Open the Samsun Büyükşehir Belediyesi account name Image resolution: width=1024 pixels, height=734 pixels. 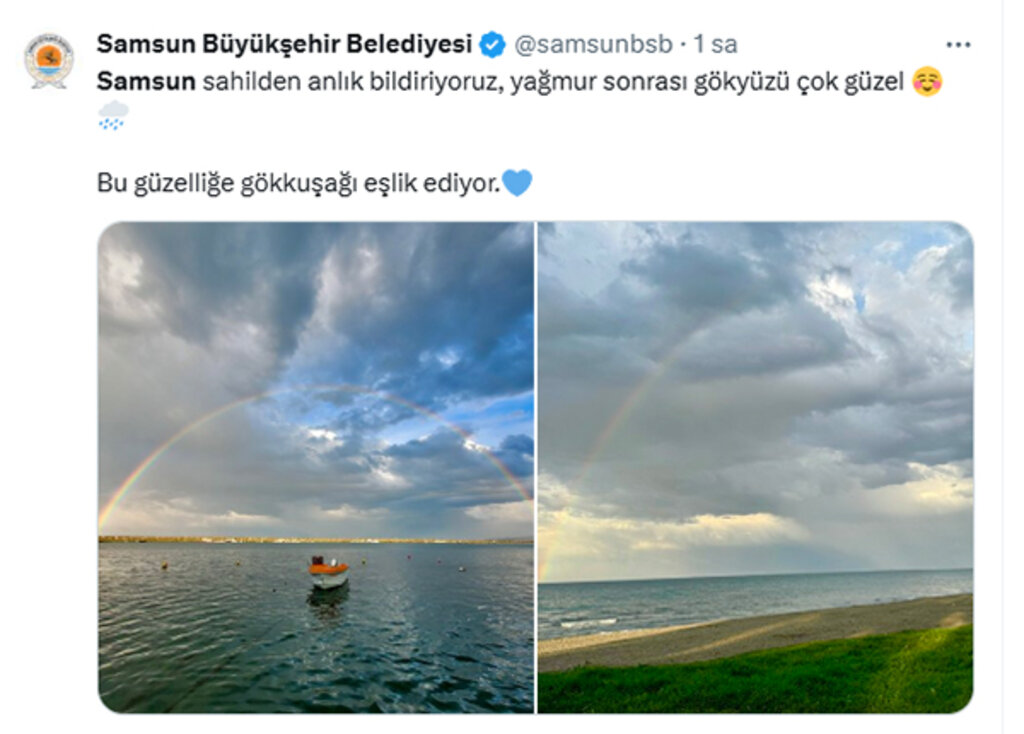[284, 44]
